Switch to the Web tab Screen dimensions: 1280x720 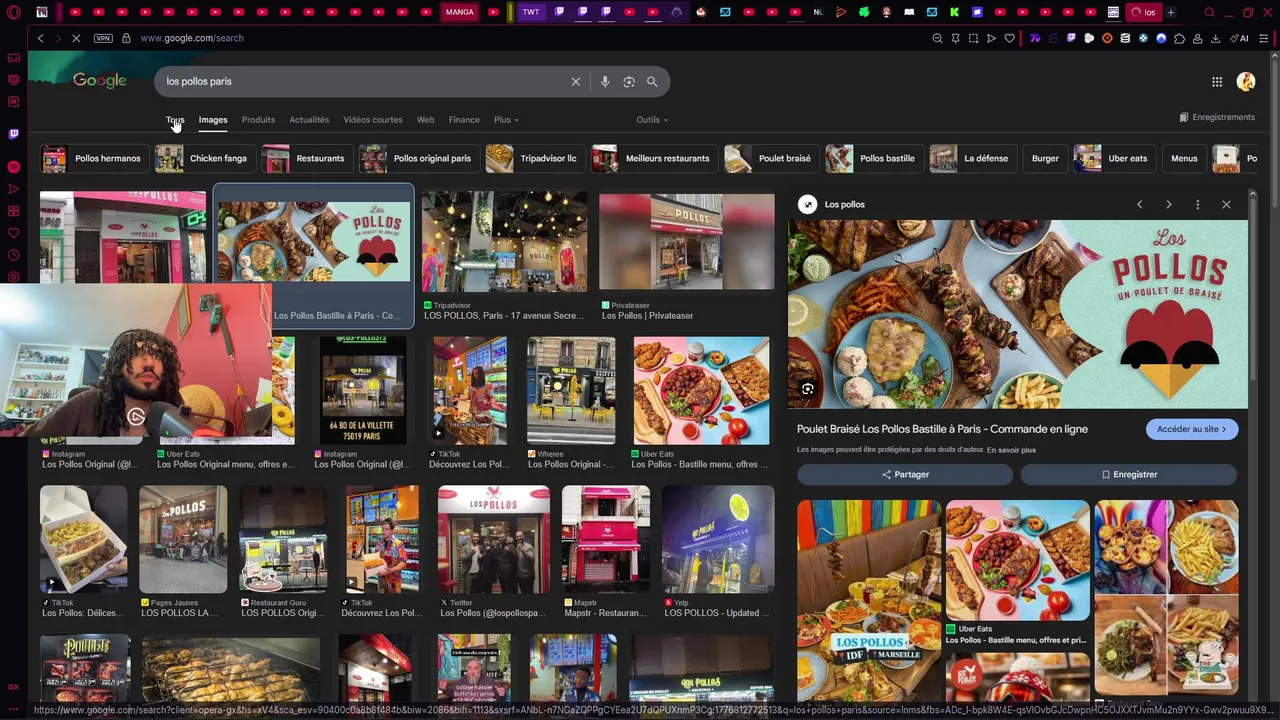coord(425,120)
